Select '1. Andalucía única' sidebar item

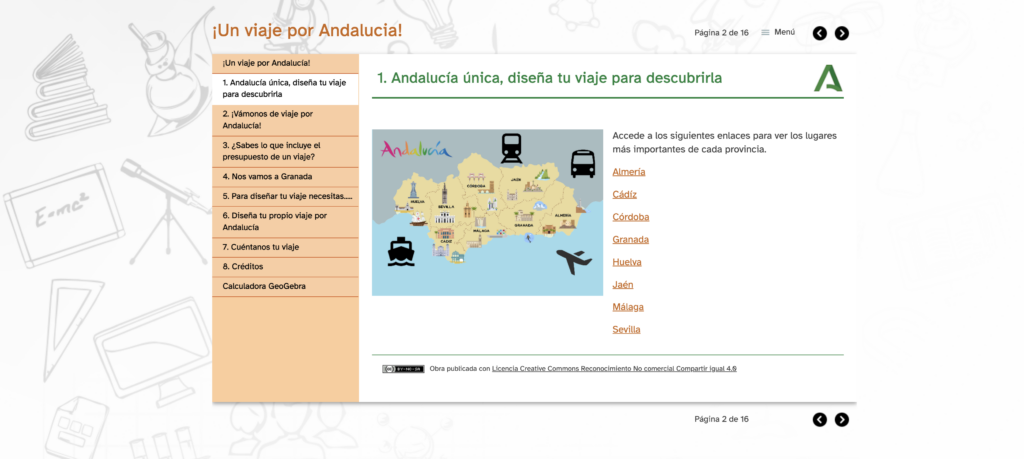[x=285, y=89]
